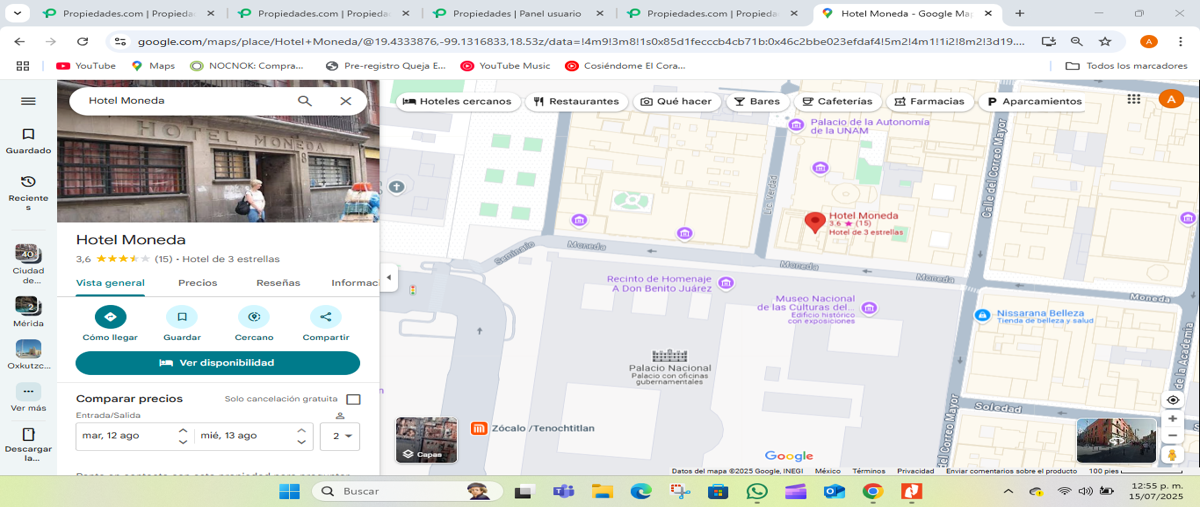Click the Museo Nacional de las Culturas marker
This screenshot has width=1200, height=507.
[x=869, y=307]
